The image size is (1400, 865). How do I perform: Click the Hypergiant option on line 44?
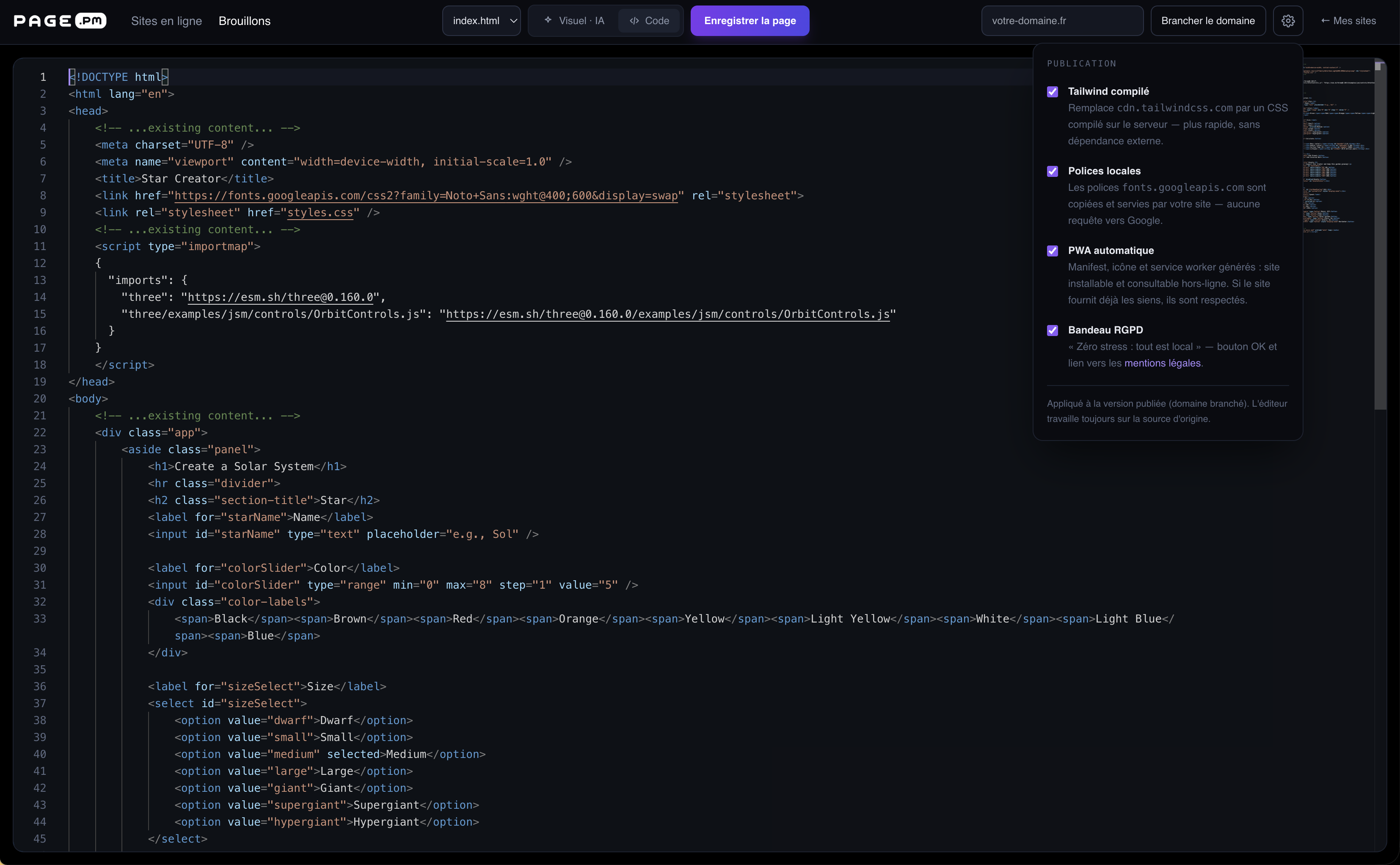tap(327, 822)
